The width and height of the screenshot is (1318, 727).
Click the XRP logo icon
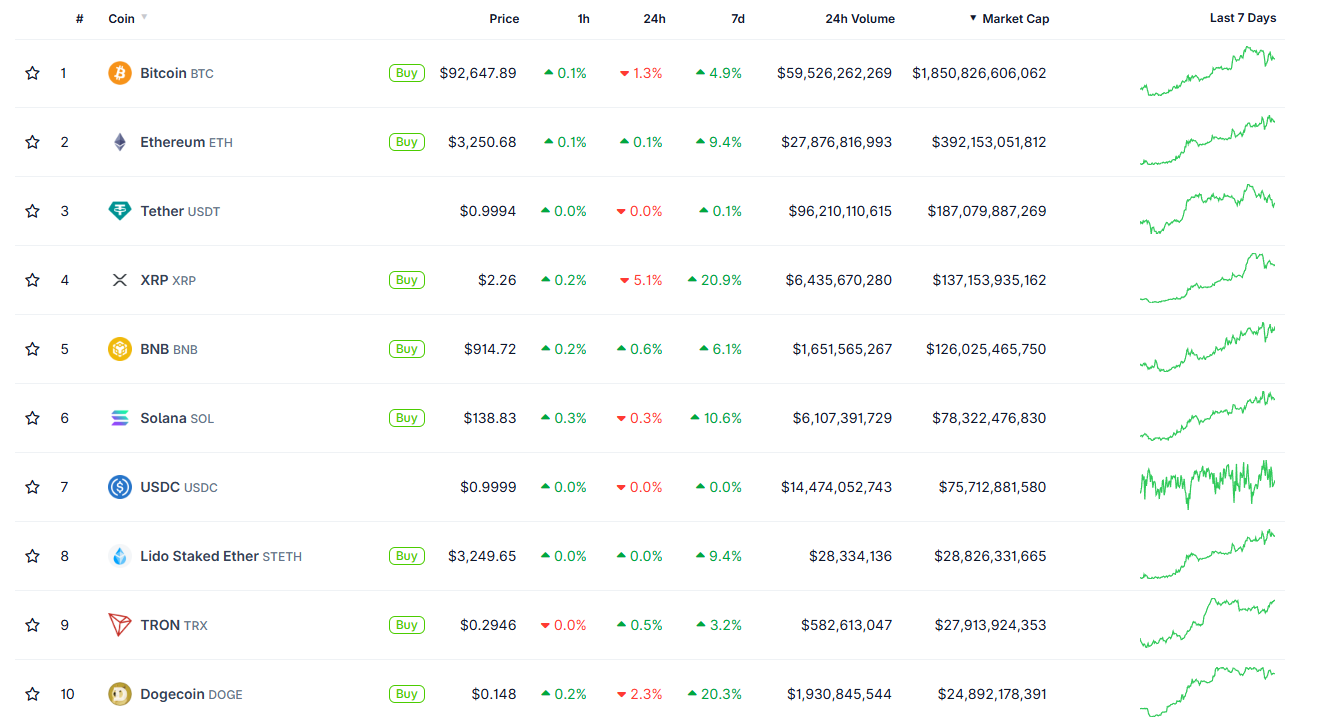click(120, 280)
